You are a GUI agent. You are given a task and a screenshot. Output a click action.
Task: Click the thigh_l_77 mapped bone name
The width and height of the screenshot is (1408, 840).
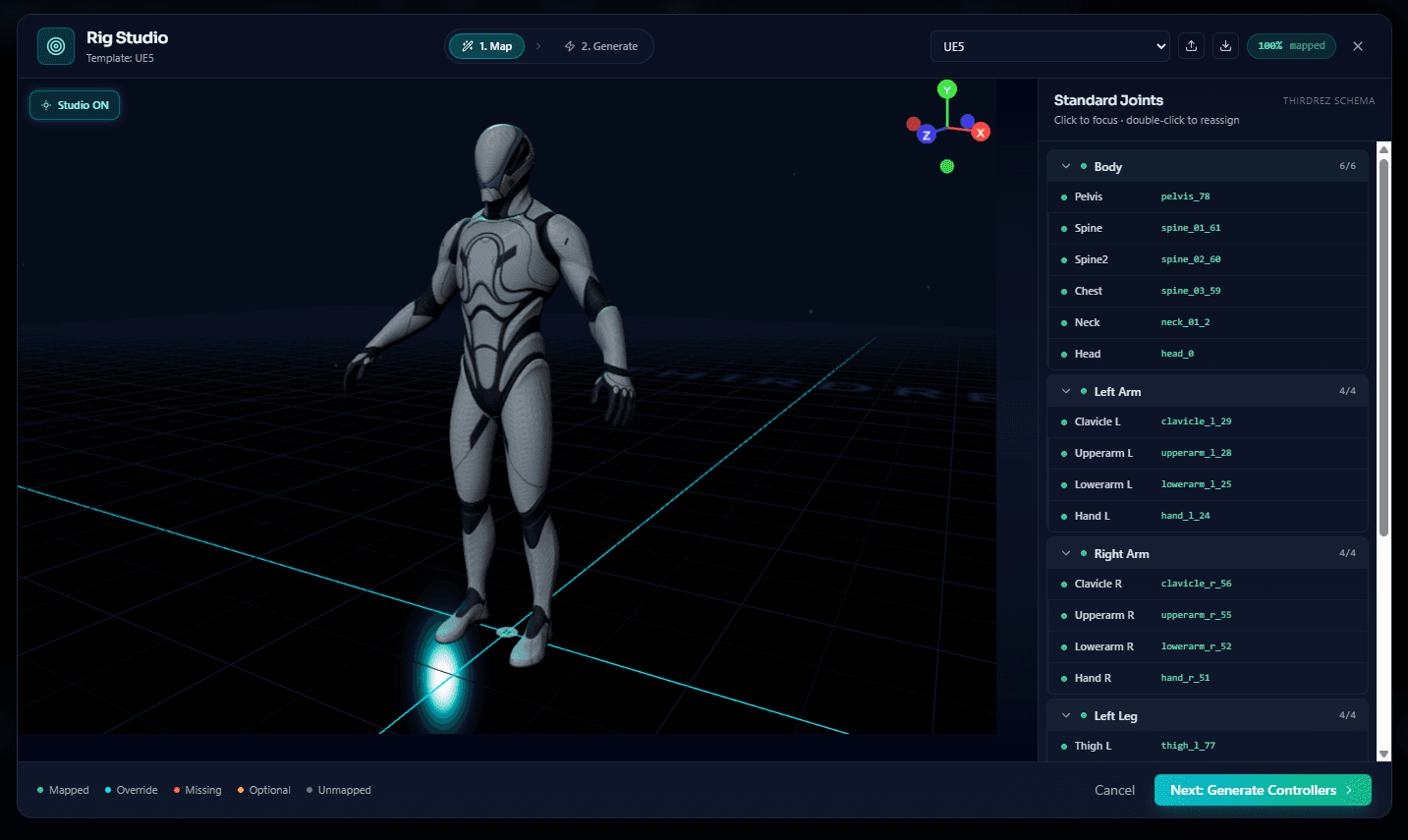1188,746
